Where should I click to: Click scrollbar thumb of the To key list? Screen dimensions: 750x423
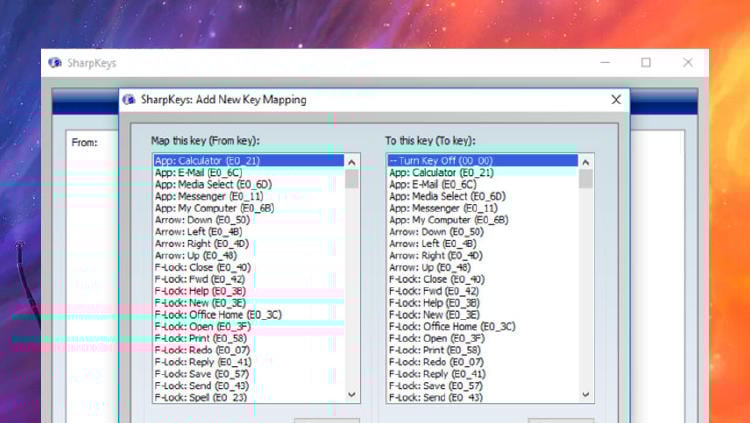tap(586, 179)
